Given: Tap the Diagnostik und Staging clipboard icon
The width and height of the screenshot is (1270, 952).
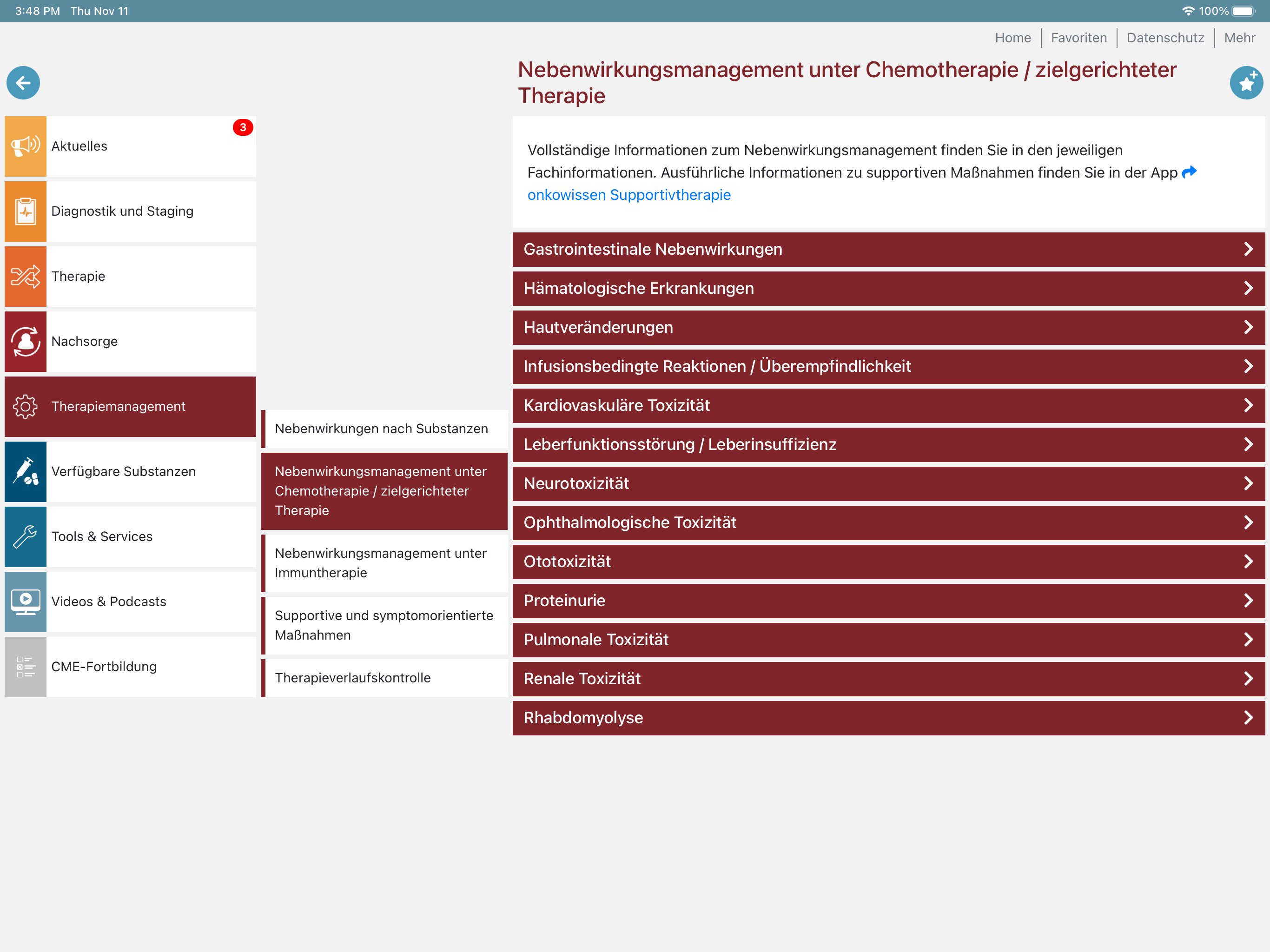Looking at the screenshot, I should (25, 212).
